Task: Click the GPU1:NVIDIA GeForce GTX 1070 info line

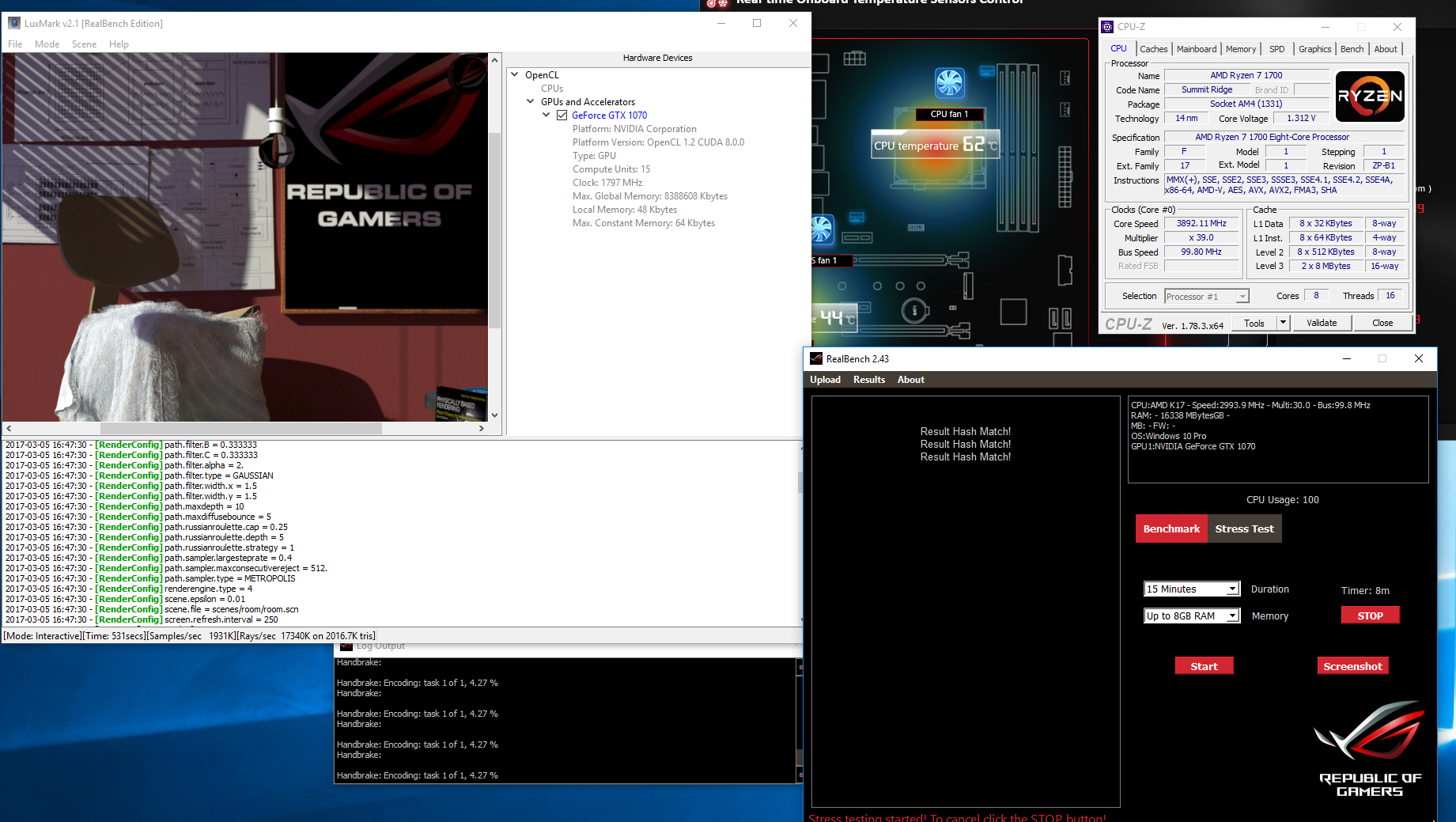Action: 1193,446
